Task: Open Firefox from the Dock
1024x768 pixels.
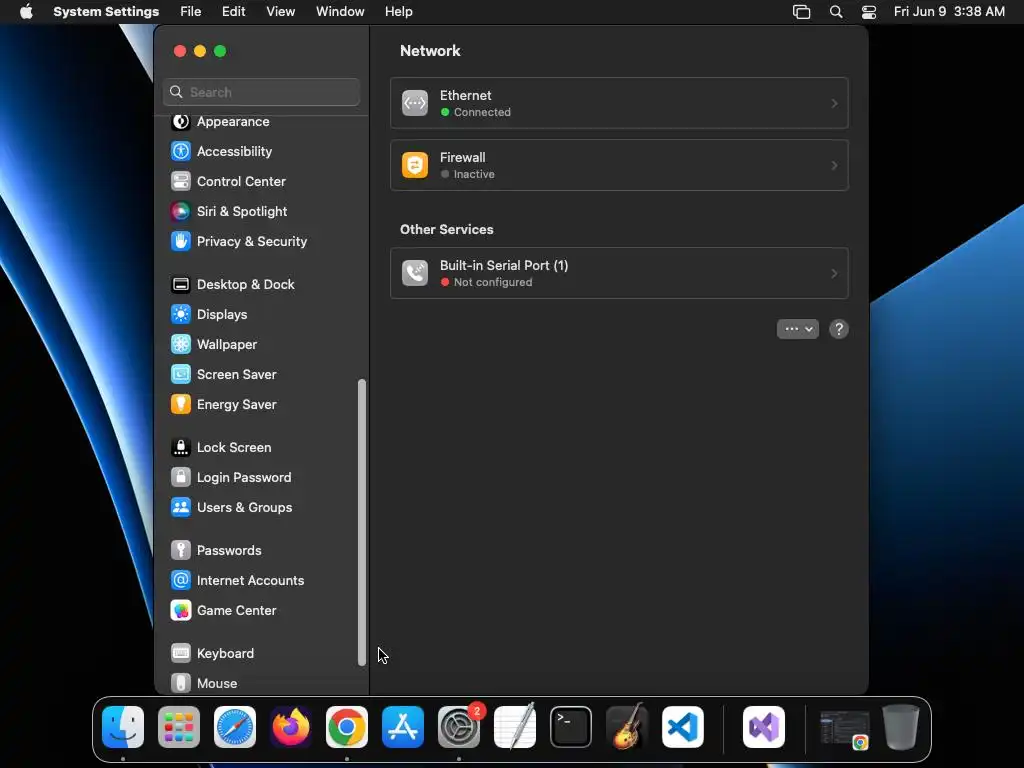Action: point(291,727)
